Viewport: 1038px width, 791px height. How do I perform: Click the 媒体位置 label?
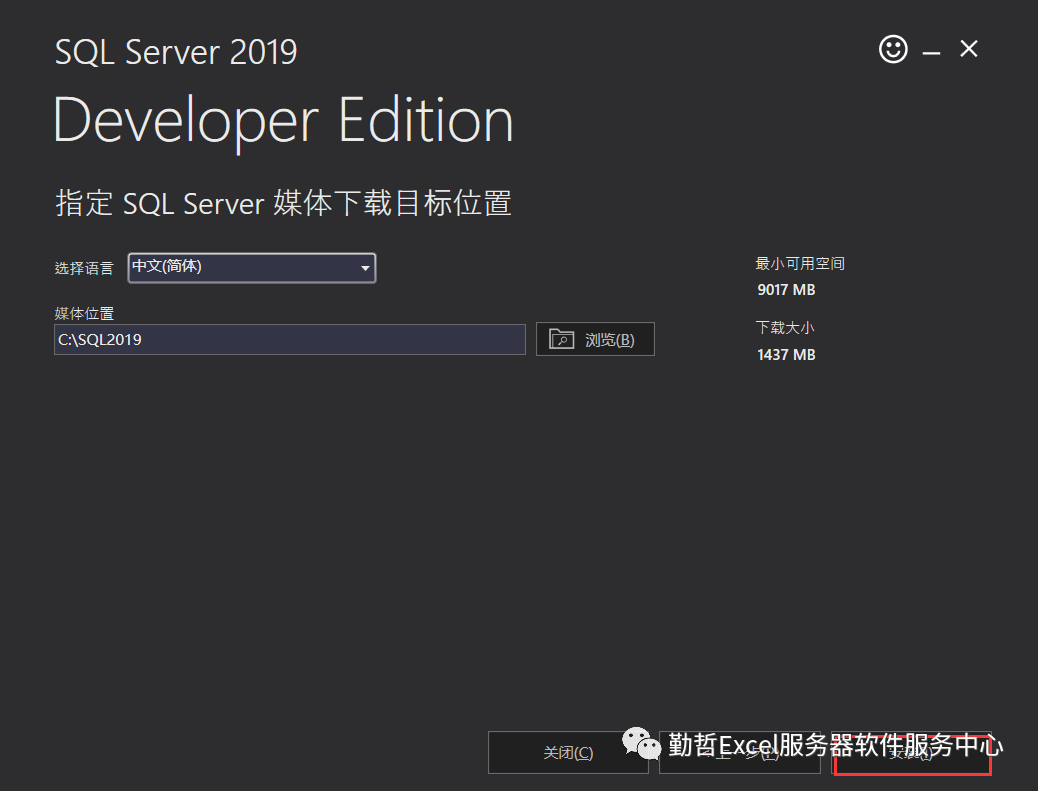coord(84,313)
